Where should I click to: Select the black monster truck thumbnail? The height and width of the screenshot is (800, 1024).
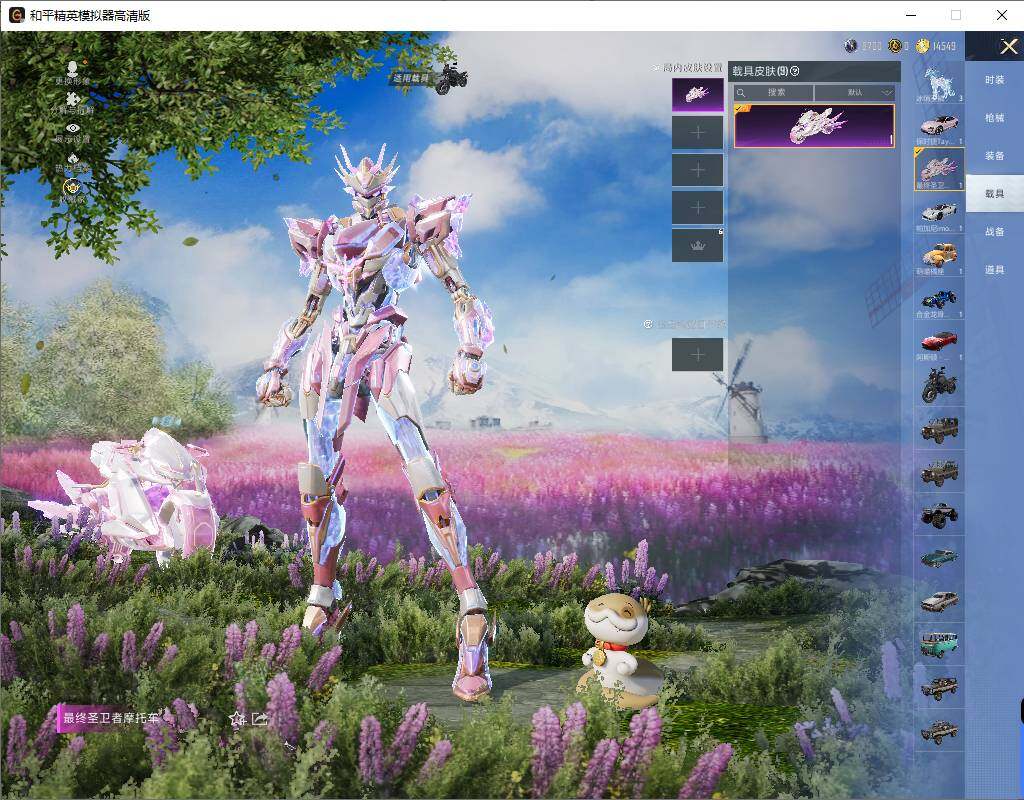[939, 515]
